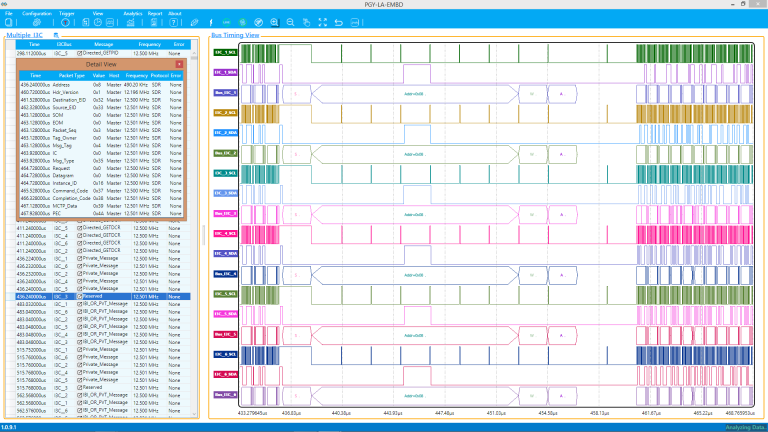Select the 515.768000us I3C_3 Reserved row
The width and height of the screenshot is (768, 432).
103,387
